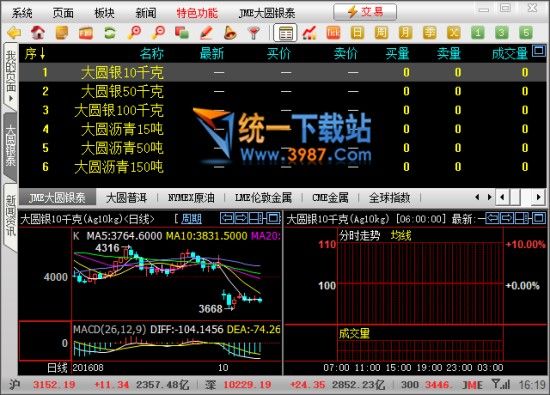The height and width of the screenshot is (395, 550).
Task: Click the green 5-minute period icon
Action: point(526,33)
